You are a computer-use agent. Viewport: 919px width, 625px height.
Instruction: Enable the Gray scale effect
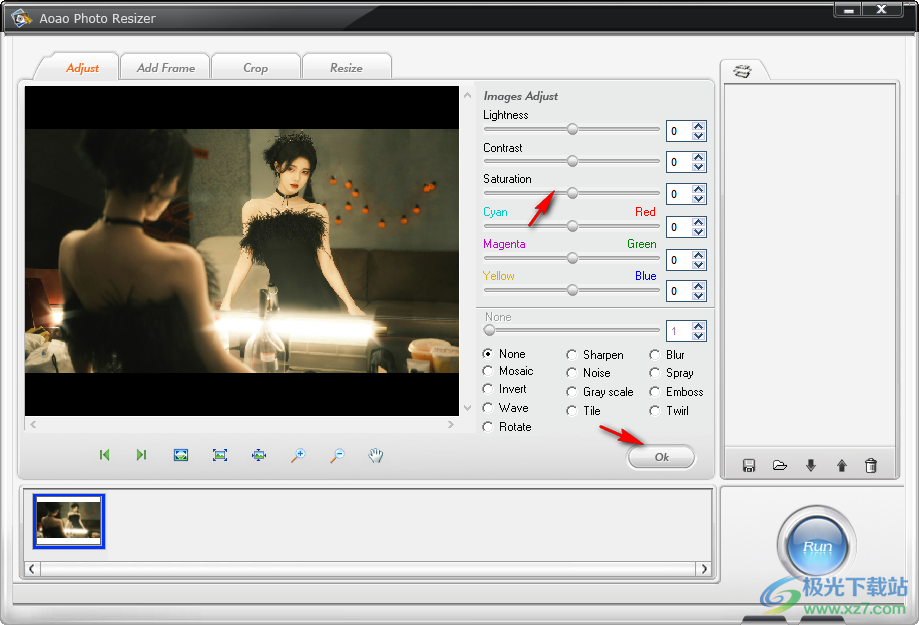570,392
